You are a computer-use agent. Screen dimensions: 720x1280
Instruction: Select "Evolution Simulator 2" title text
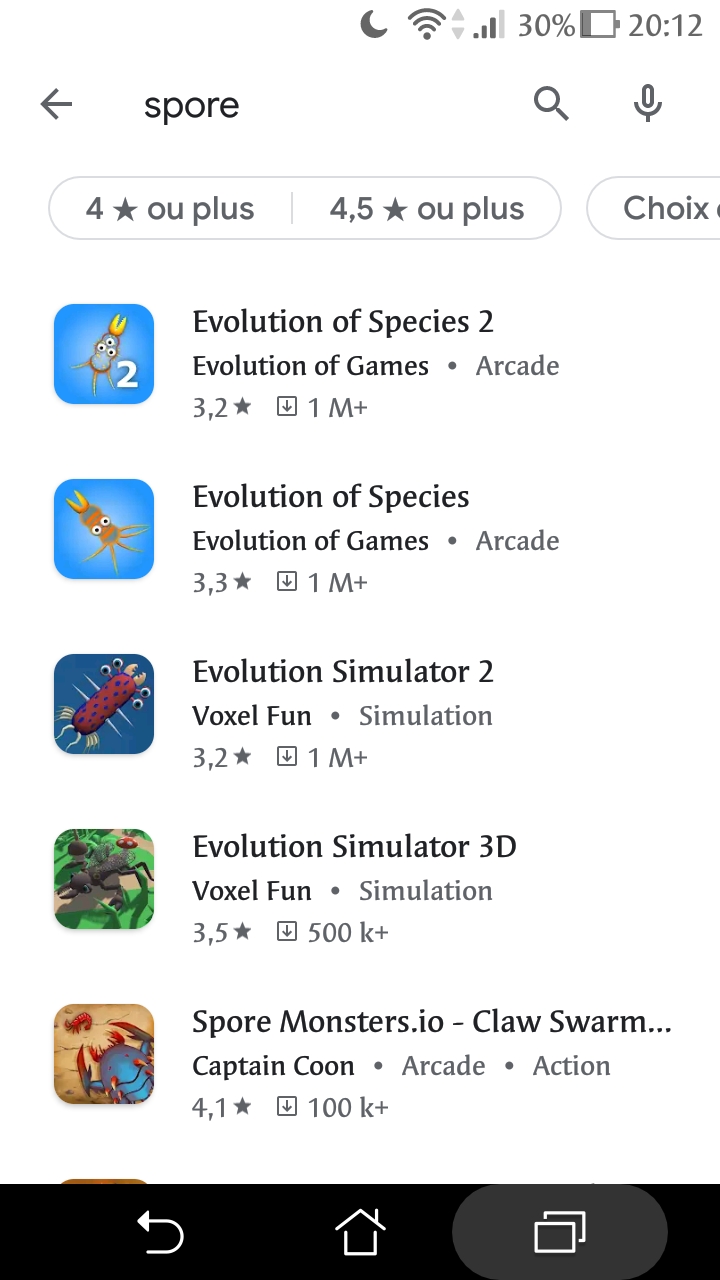pos(343,672)
